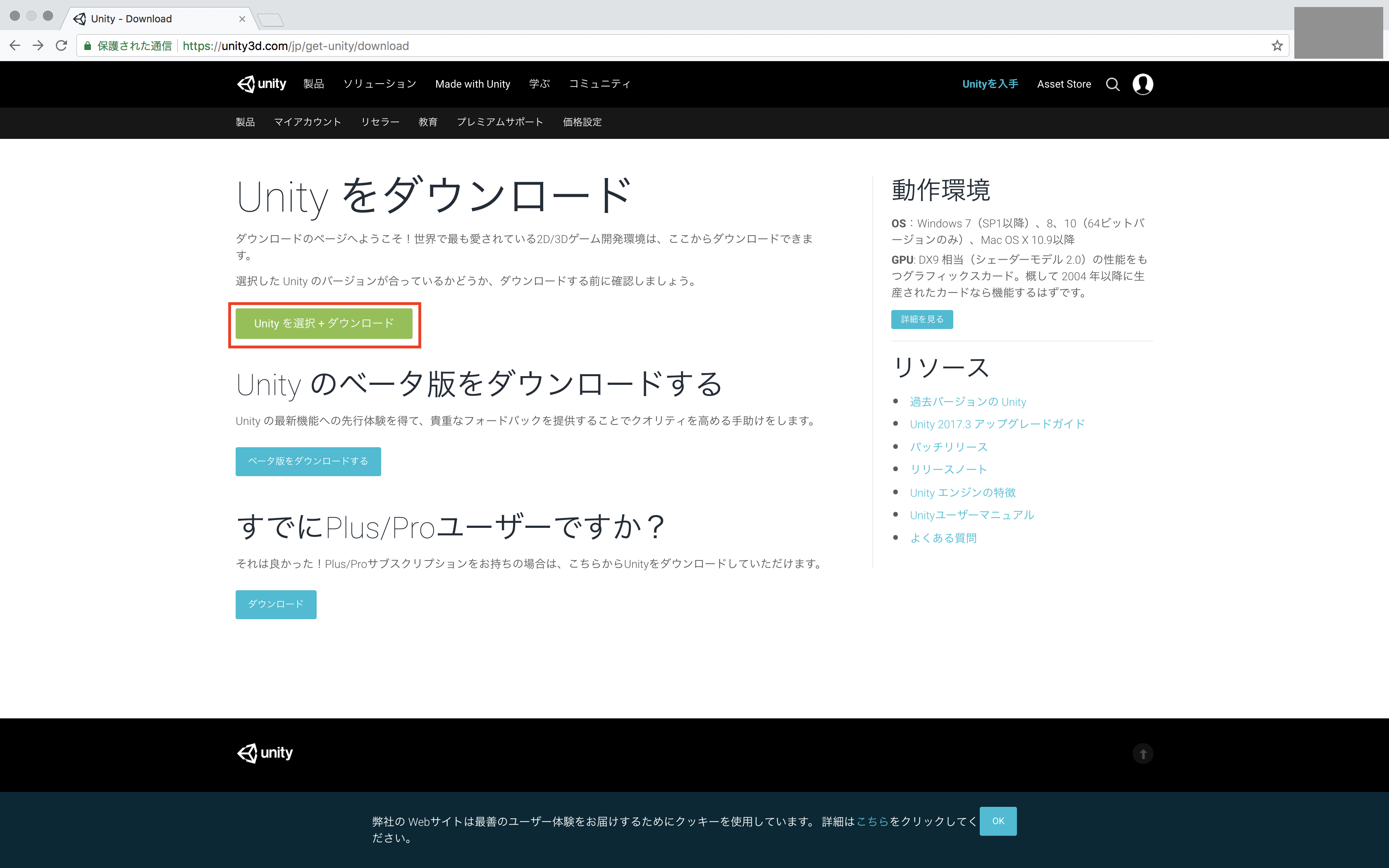Screen dimensions: 1389x868
Task: Open the ソリューション menu
Action: coord(379,84)
